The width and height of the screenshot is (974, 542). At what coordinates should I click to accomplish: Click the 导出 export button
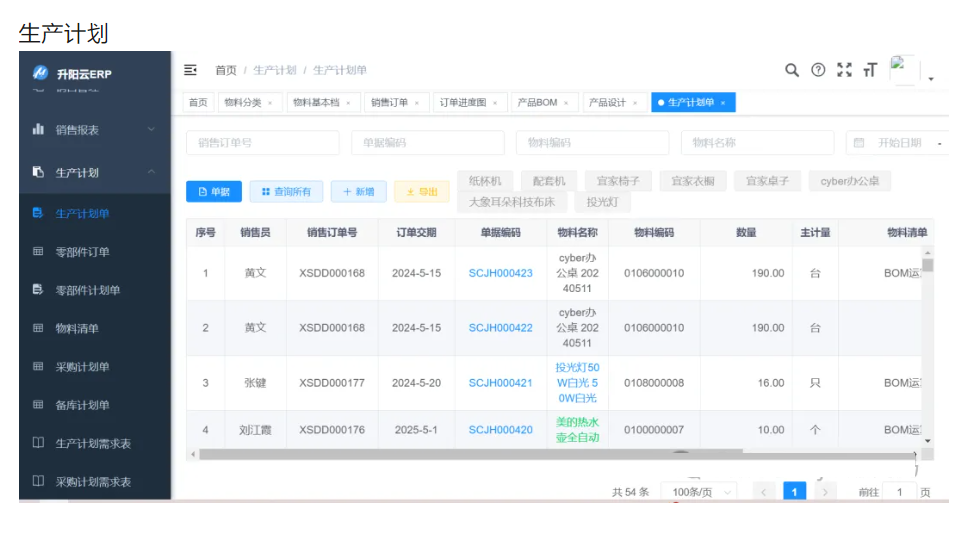421,191
